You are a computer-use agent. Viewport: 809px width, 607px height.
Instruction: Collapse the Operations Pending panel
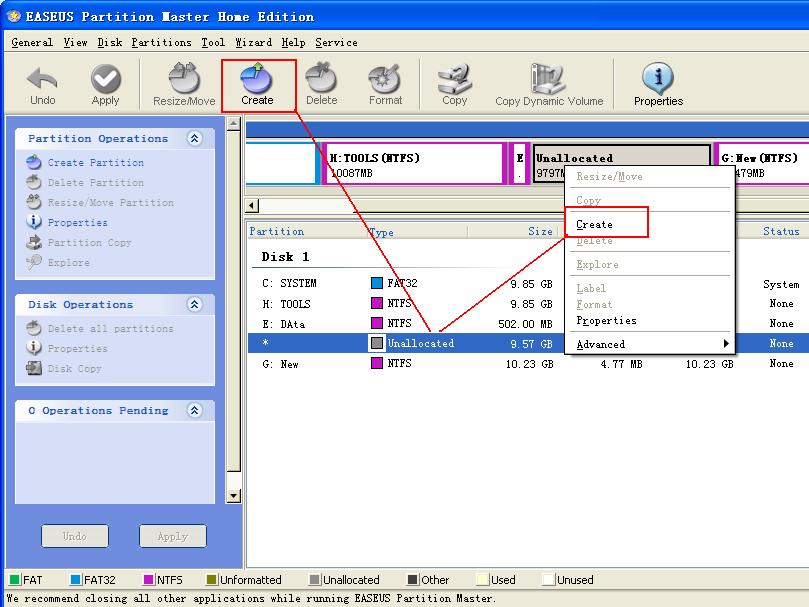pos(195,410)
